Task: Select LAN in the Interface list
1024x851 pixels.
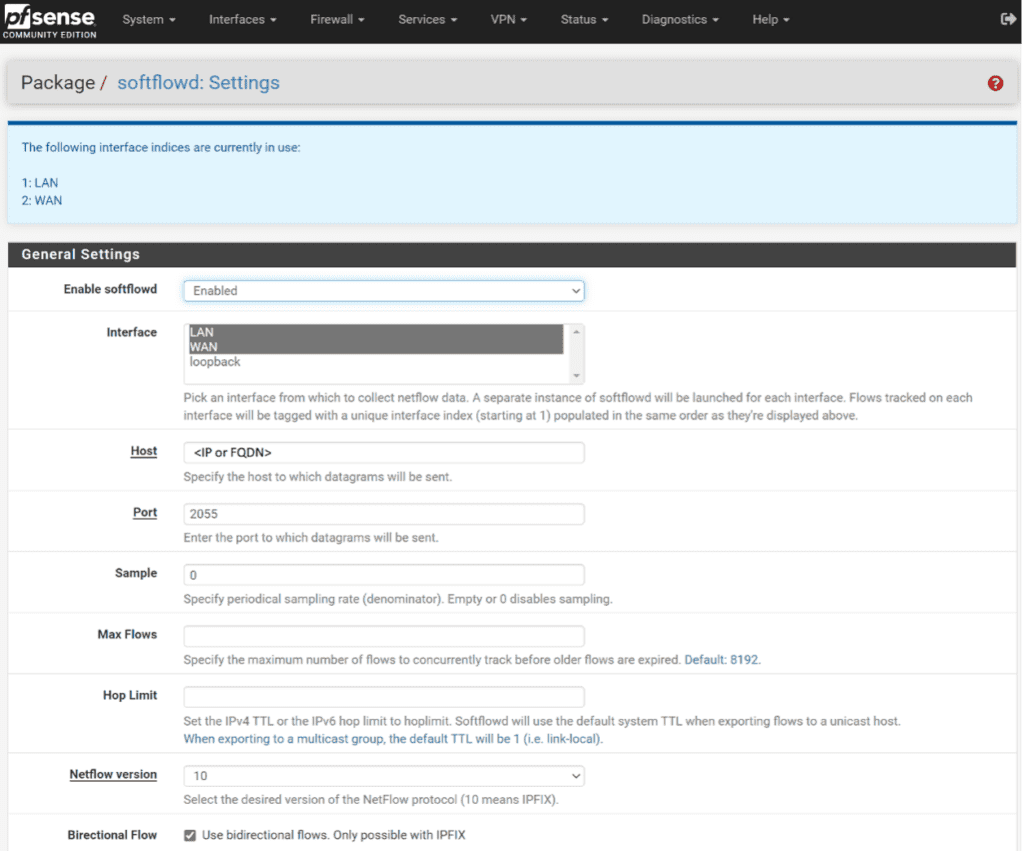Action: [376, 332]
